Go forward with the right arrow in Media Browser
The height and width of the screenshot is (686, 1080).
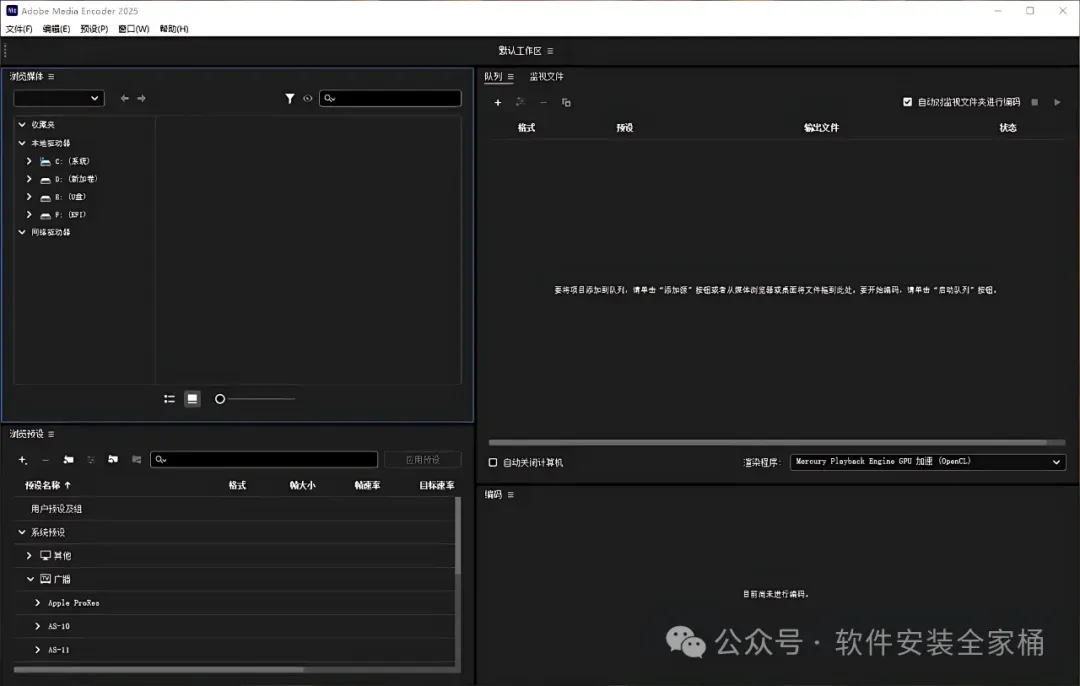pyautogui.click(x=141, y=98)
